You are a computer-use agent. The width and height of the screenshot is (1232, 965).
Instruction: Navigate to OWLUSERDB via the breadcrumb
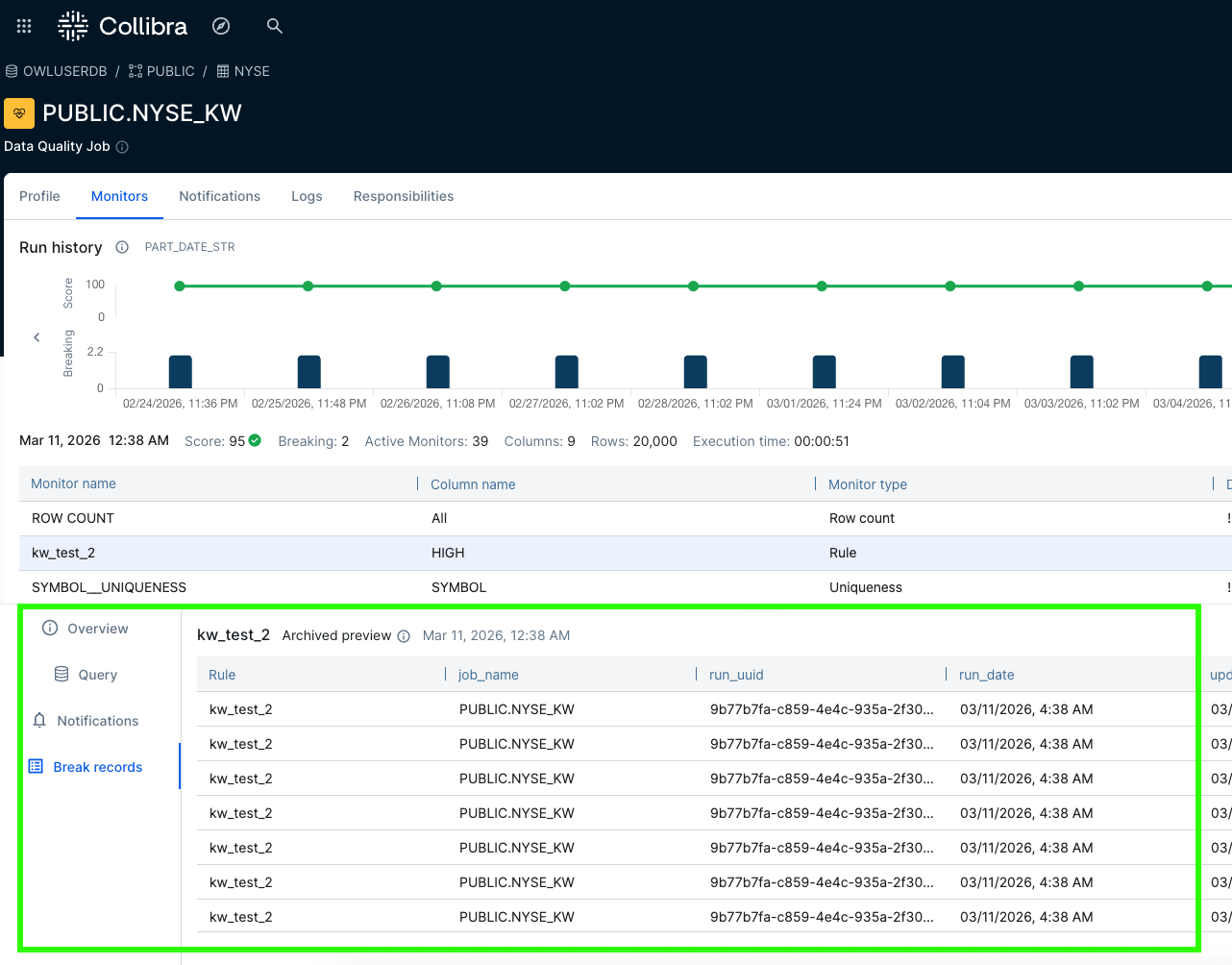67,71
